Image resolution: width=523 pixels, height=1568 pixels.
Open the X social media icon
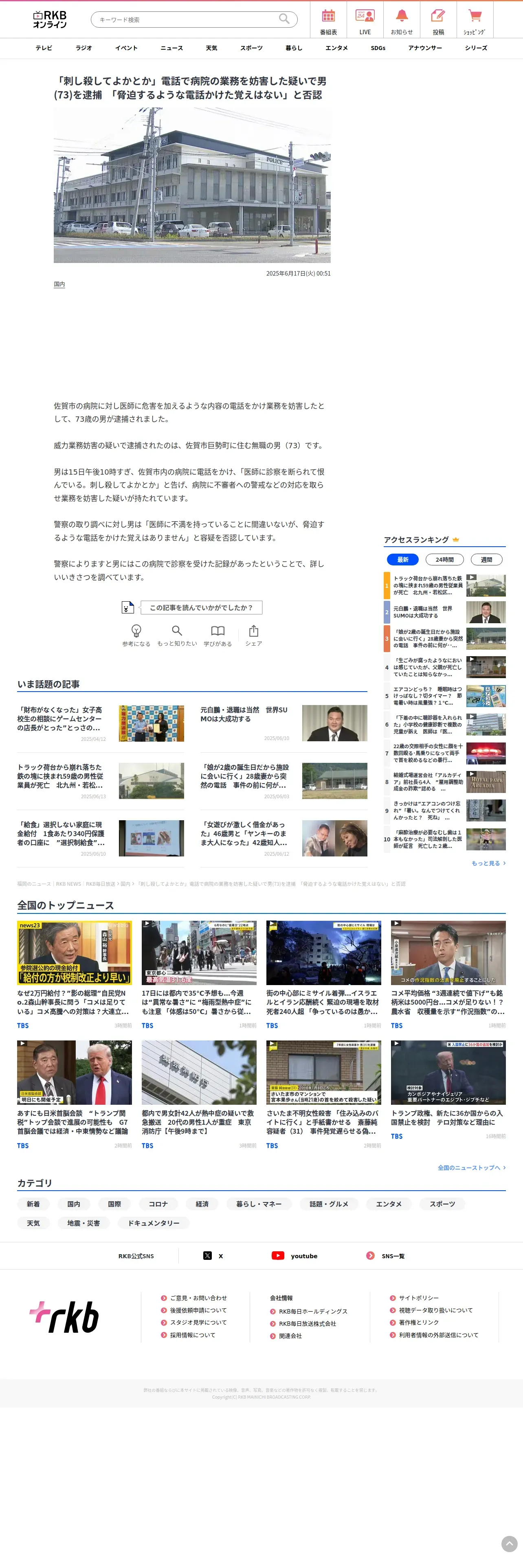pyautogui.click(x=208, y=1255)
